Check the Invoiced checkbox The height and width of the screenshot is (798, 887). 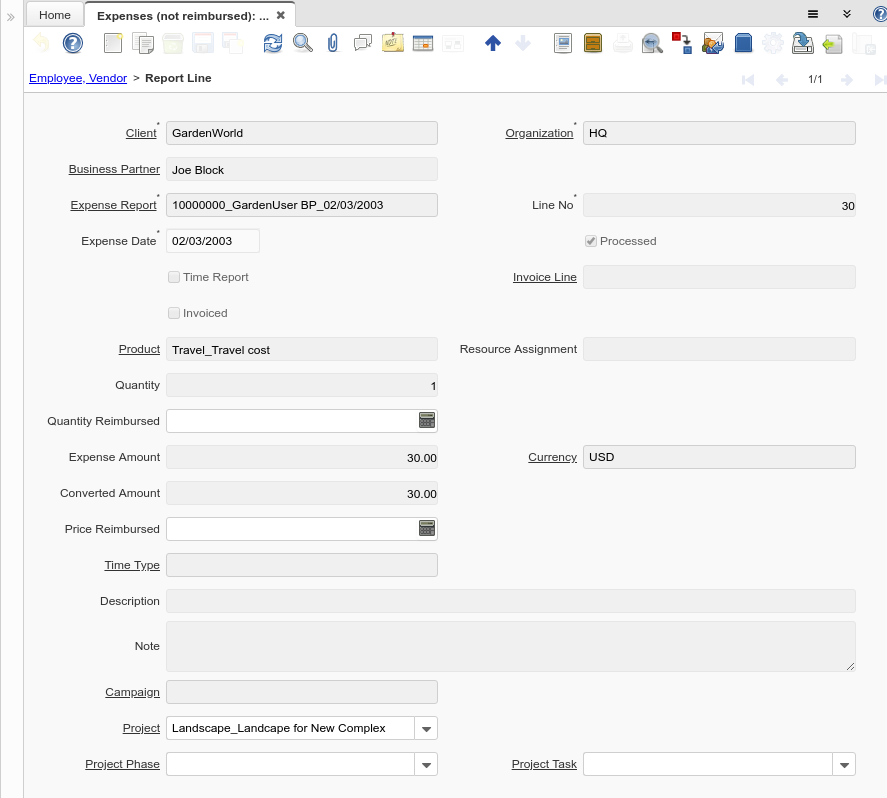pos(173,313)
